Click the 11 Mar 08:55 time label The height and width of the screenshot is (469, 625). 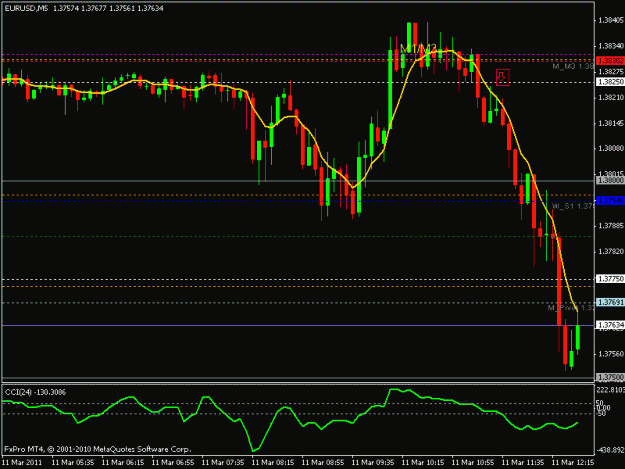tap(323, 463)
